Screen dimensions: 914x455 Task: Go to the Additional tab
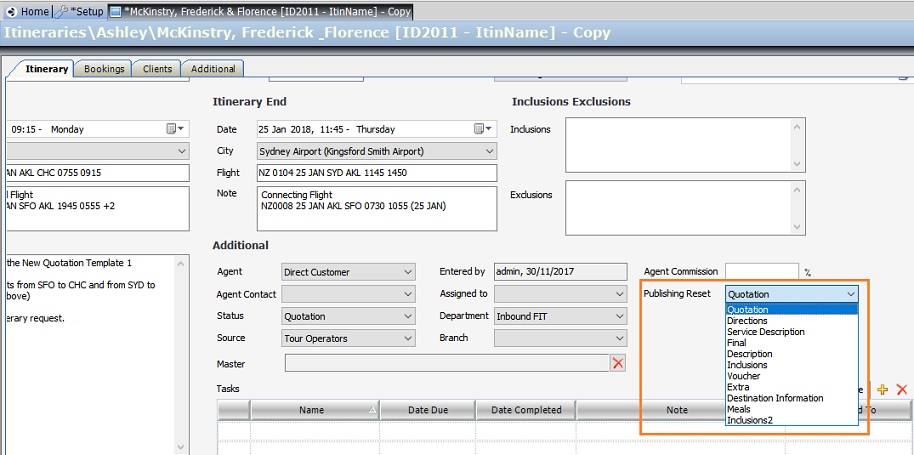click(x=213, y=69)
